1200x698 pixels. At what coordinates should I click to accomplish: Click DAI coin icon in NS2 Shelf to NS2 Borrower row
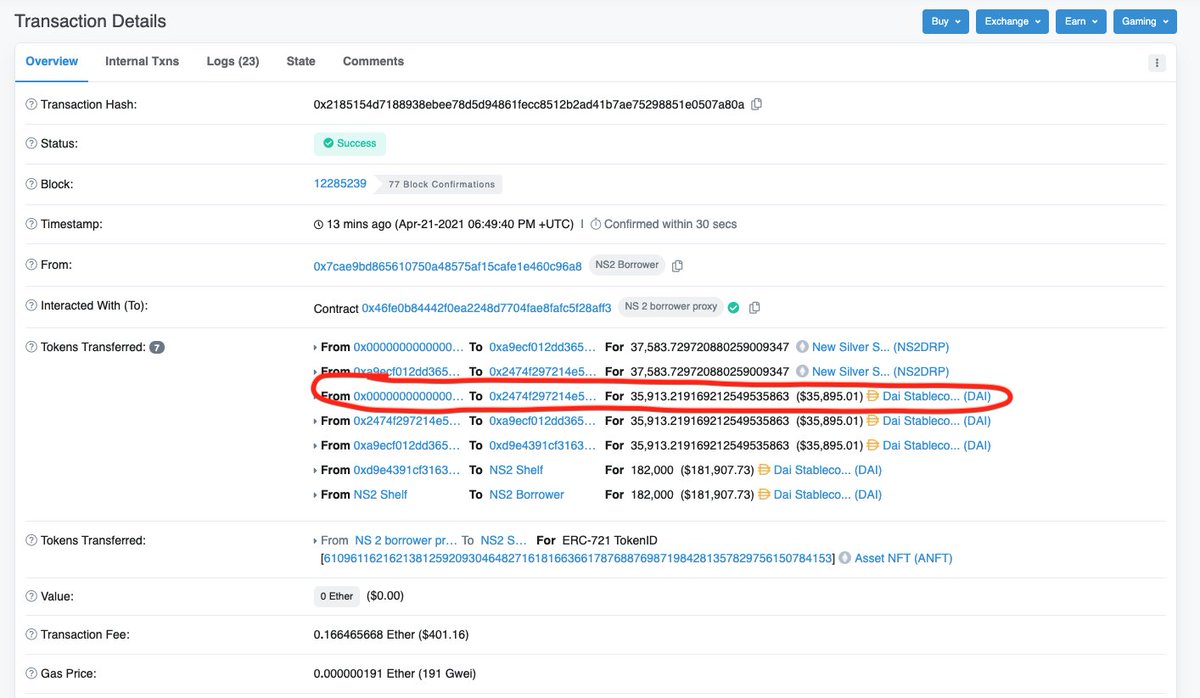765,495
